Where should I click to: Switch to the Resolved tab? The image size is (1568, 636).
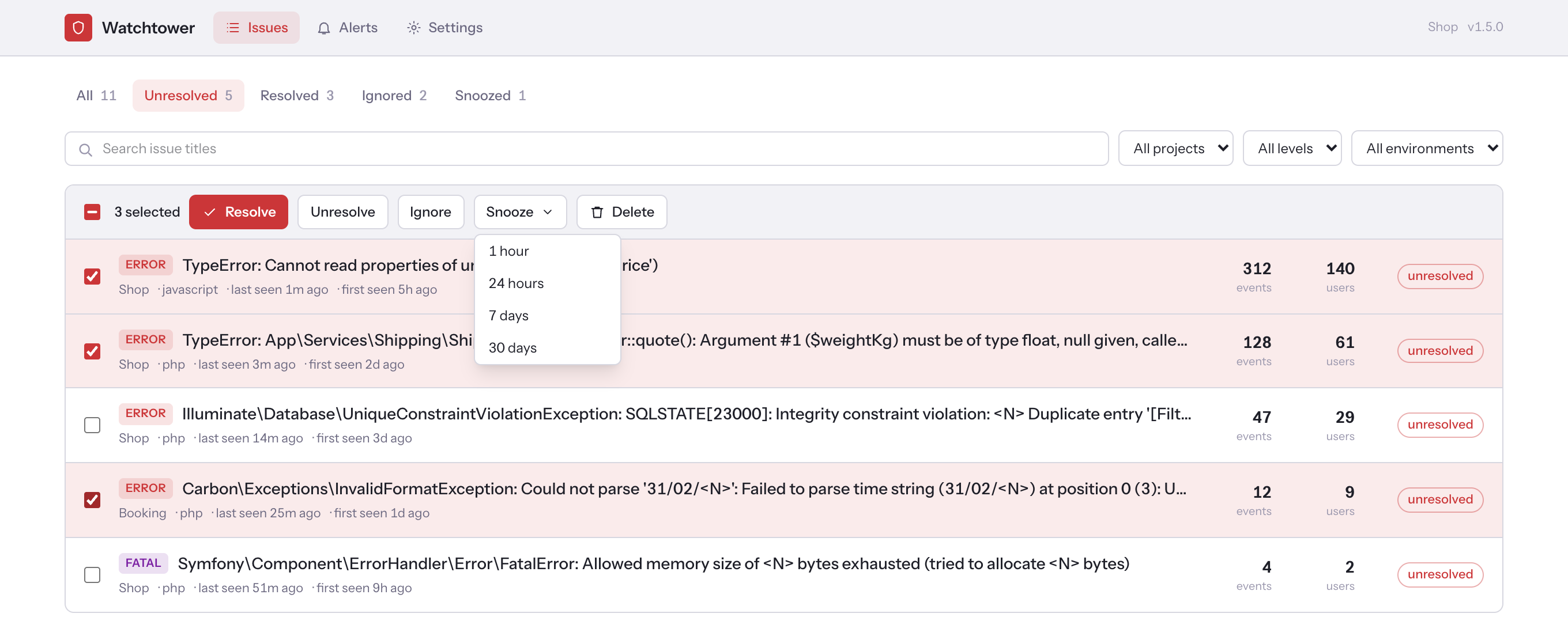coord(296,96)
